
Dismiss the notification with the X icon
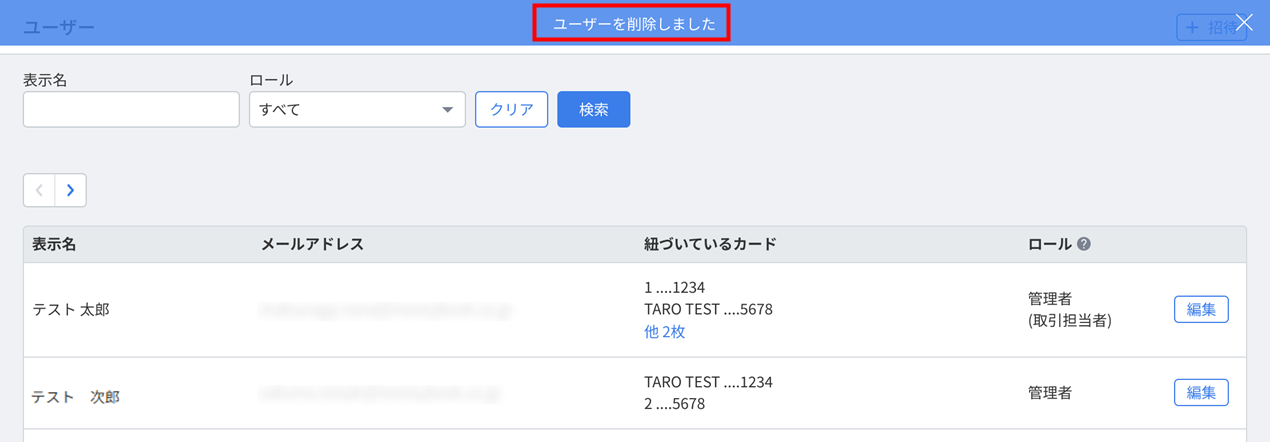[x=1244, y=22]
